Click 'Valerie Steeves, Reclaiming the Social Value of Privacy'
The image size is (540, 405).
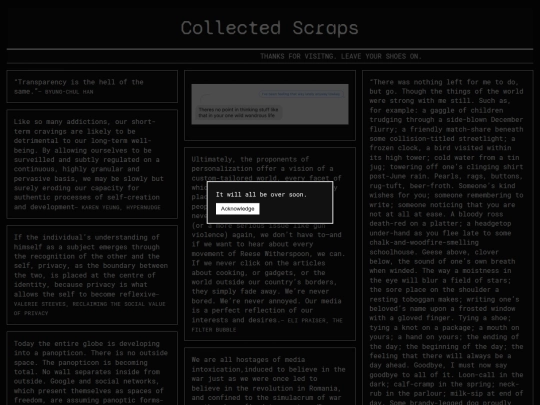point(90,309)
